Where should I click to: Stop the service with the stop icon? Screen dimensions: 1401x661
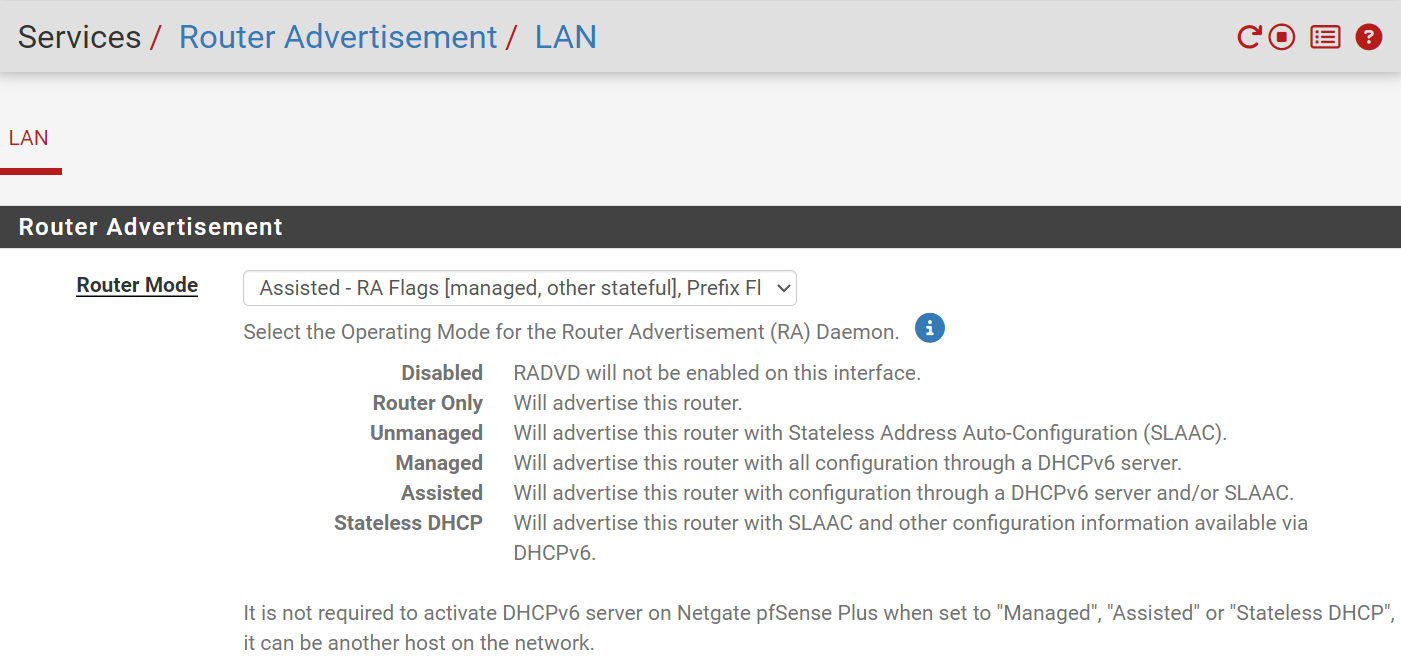click(1282, 37)
